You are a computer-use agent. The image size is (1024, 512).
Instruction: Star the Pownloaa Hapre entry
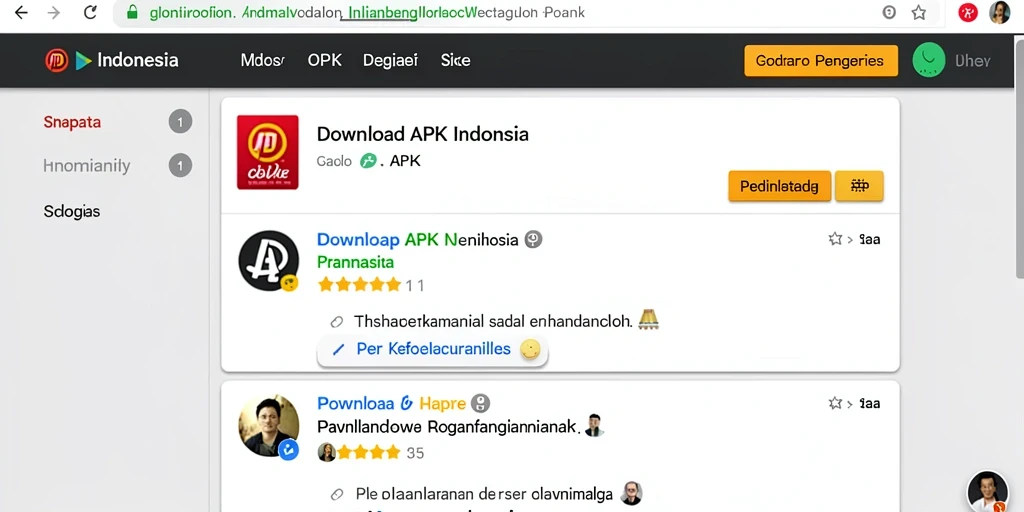(x=835, y=403)
